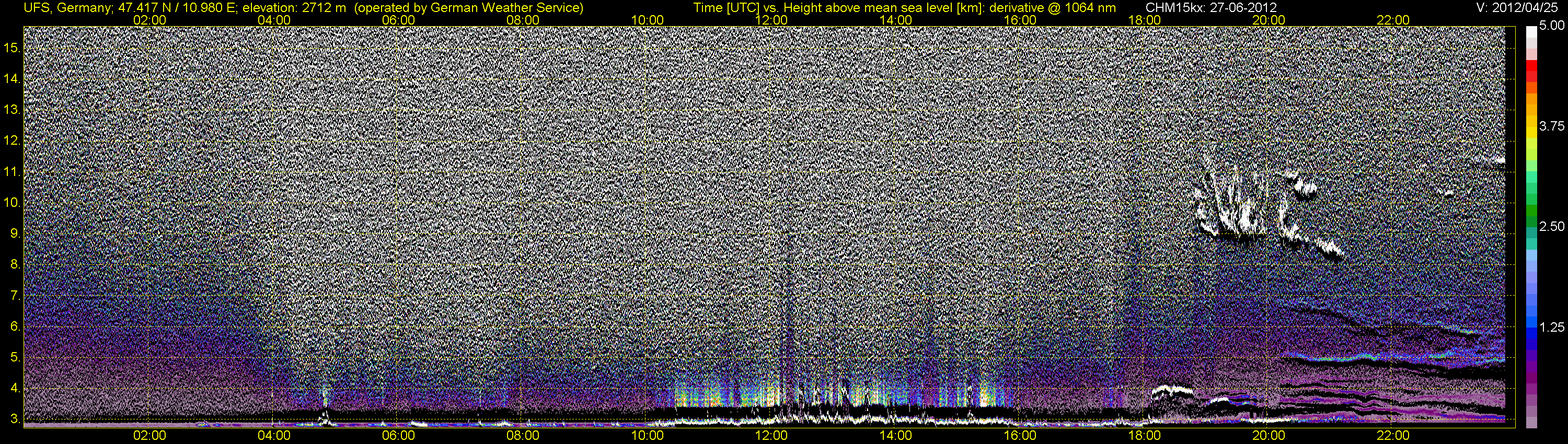This screenshot has width=1568, height=444.
Task: Click the height axis label '7.'
Action: click(x=15, y=296)
